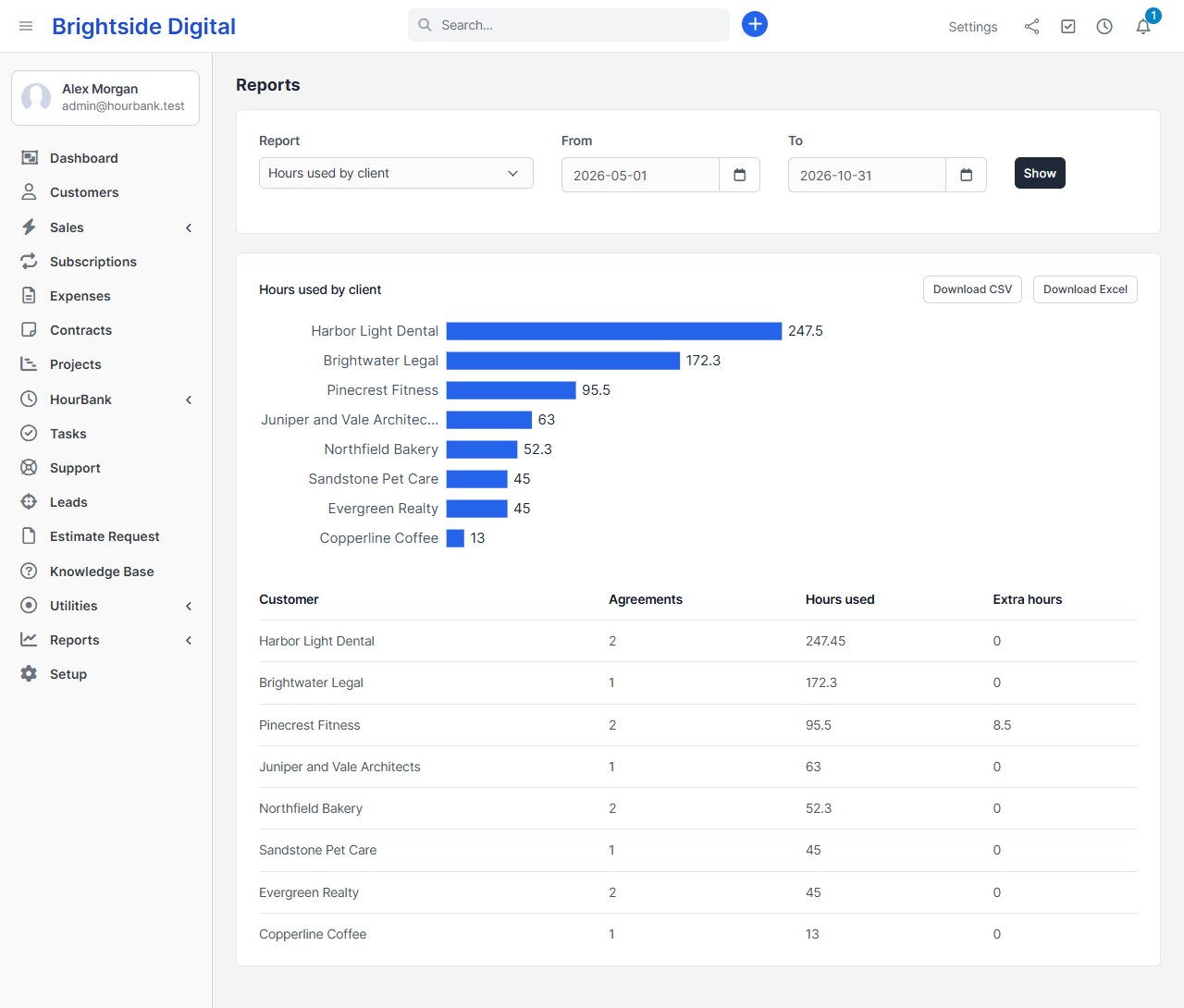The image size is (1184, 1008).
Task: Open the share icon in header
Action: [x=1031, y=27]
